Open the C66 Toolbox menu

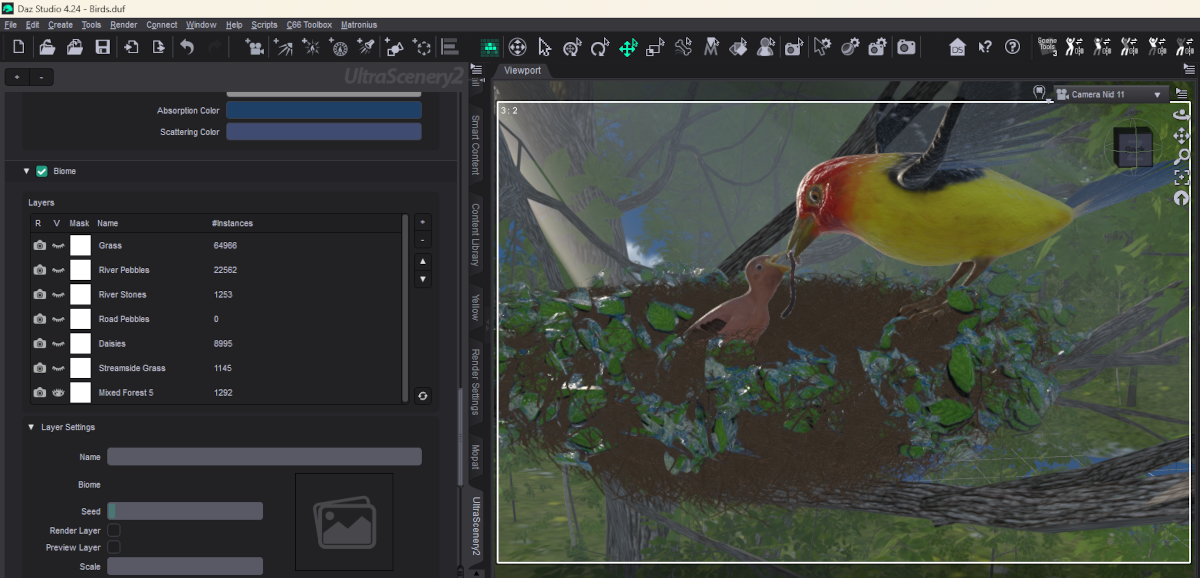coord(309,24)
